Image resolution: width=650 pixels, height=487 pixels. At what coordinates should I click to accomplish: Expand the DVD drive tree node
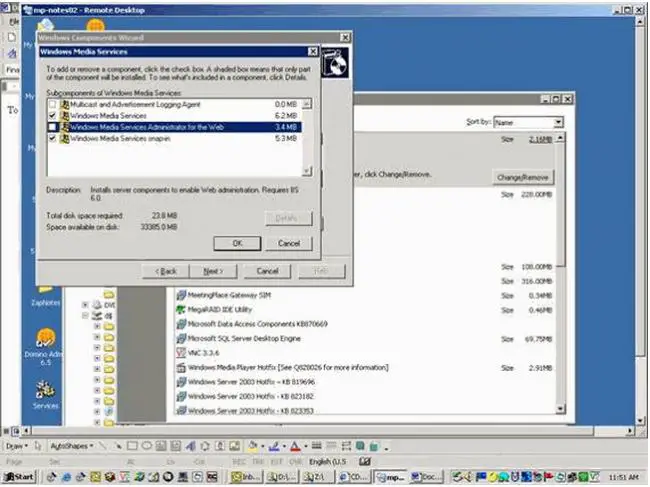[85, 305]
